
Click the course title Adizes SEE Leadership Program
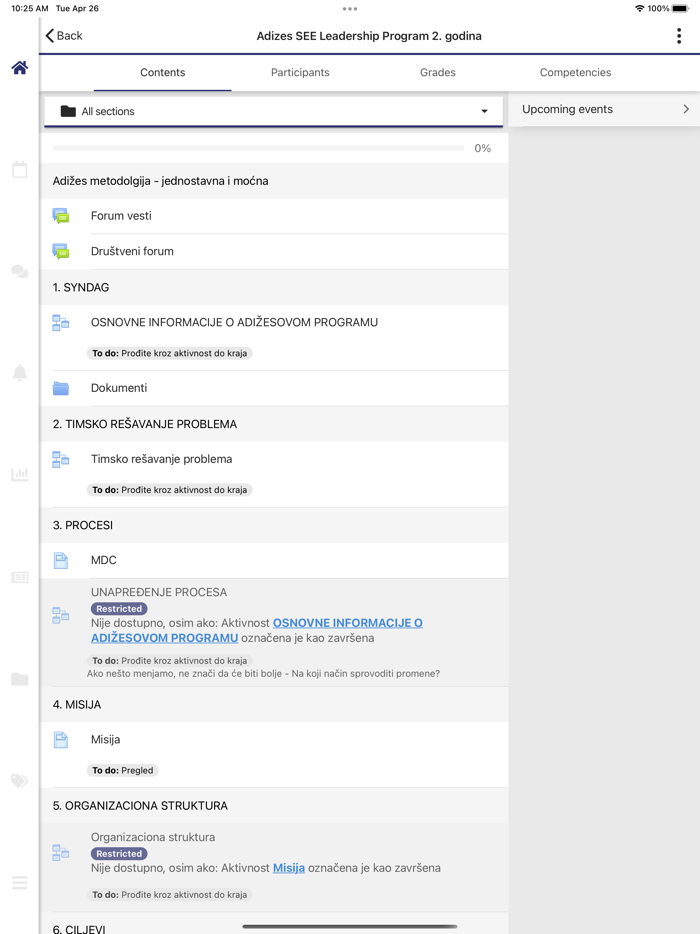coord(369,36)
